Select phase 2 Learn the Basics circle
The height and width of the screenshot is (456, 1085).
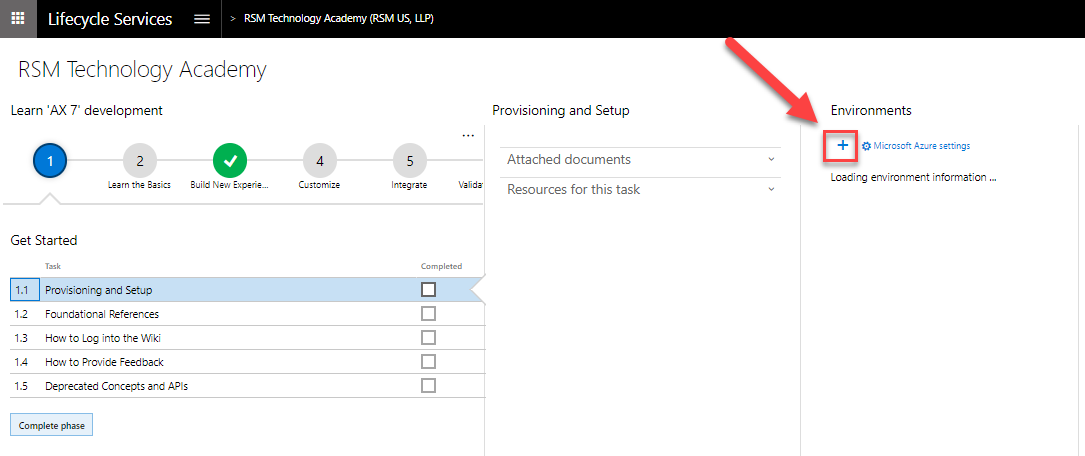point(140,160)
